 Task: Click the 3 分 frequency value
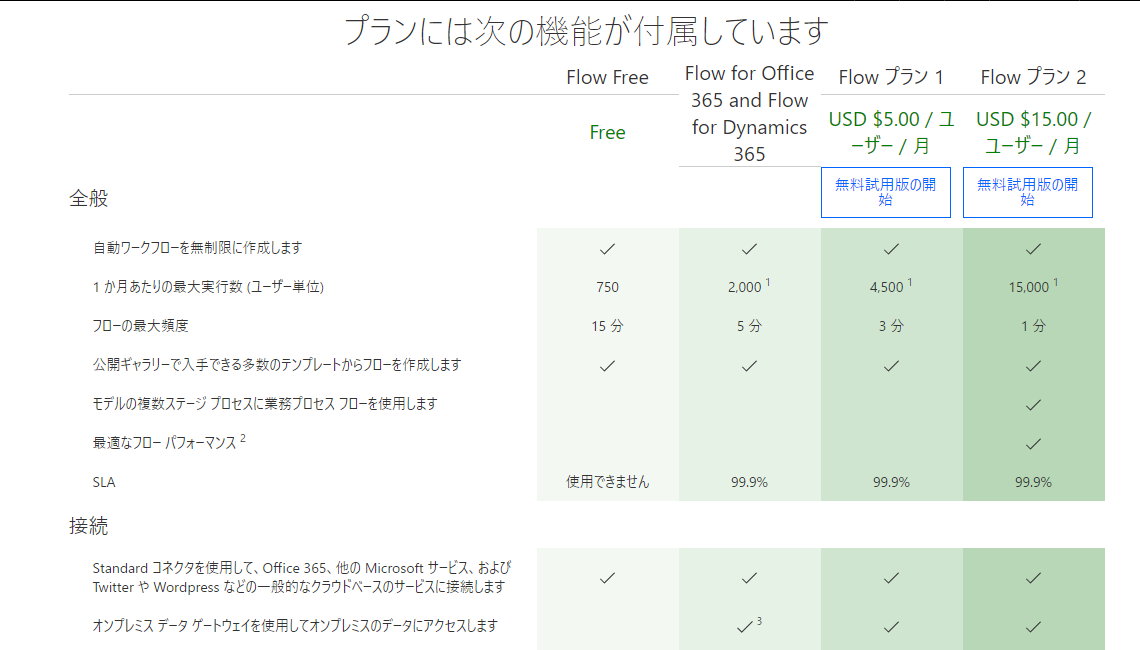coord(891,326)
